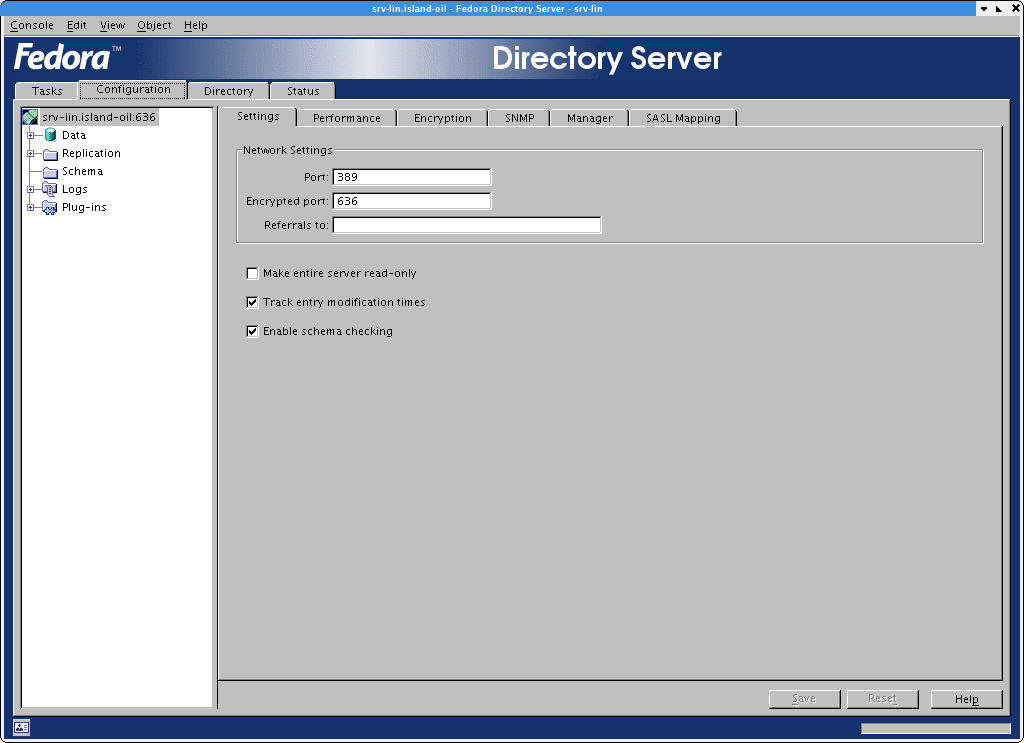The image size is (1024, 743).
Task: Expand the Logs tree node
Action: pyautogui.click(x=30, y=189)
